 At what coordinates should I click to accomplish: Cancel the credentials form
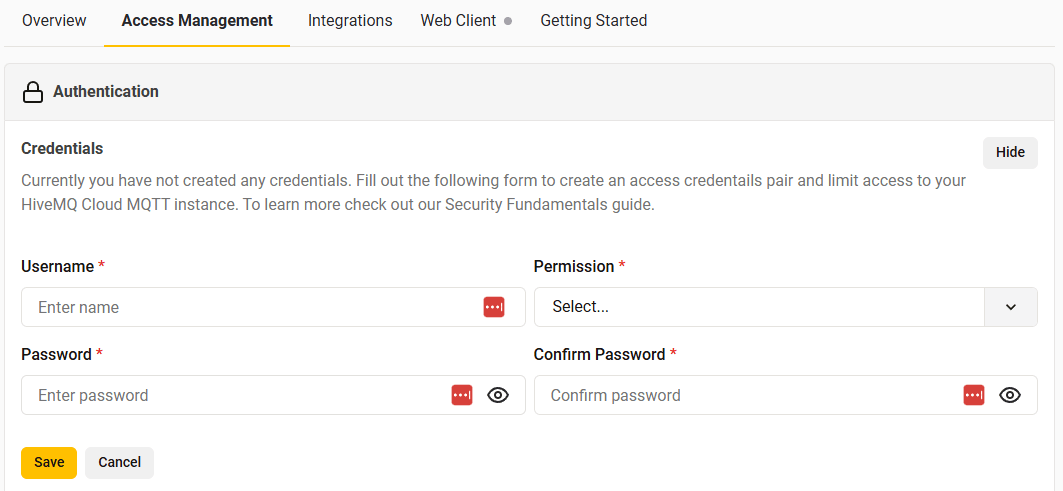click(119, 462)
